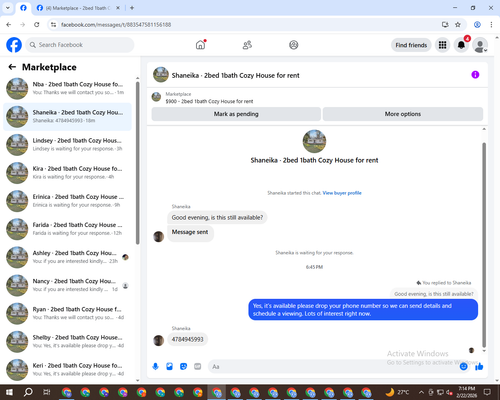Click the chat messages scrollbar
This screenshot has height=400, width=500.
(484, 245)
